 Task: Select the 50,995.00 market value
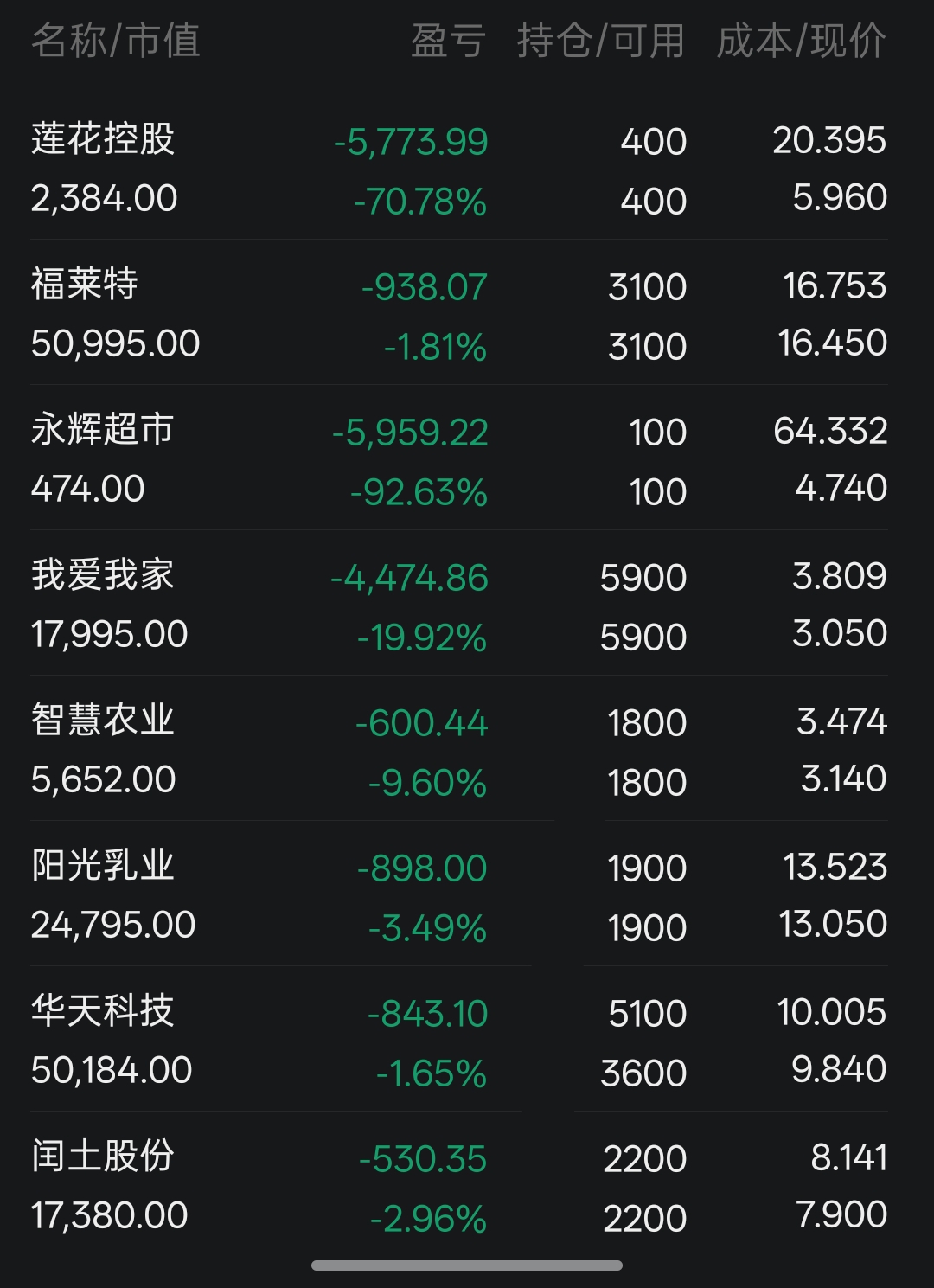coord(116,344)
